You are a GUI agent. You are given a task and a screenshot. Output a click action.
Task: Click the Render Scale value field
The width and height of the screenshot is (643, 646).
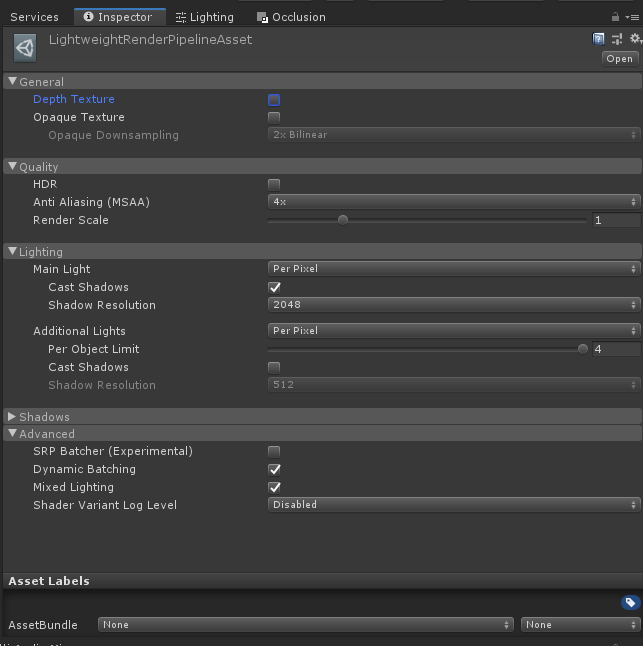(616, 220)
